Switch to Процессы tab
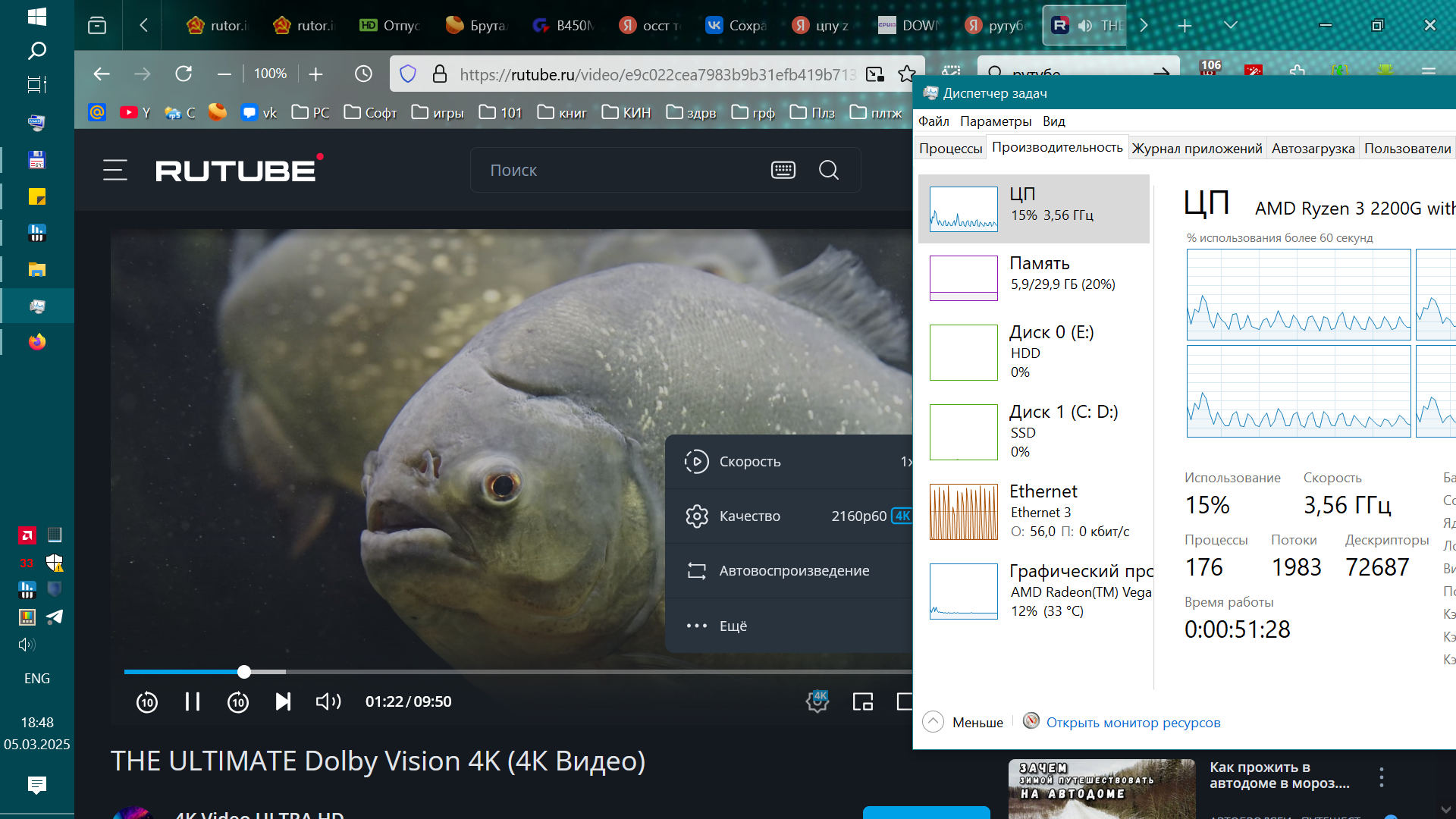Screen dimensions: 1456x819 [x=950, y=148]
